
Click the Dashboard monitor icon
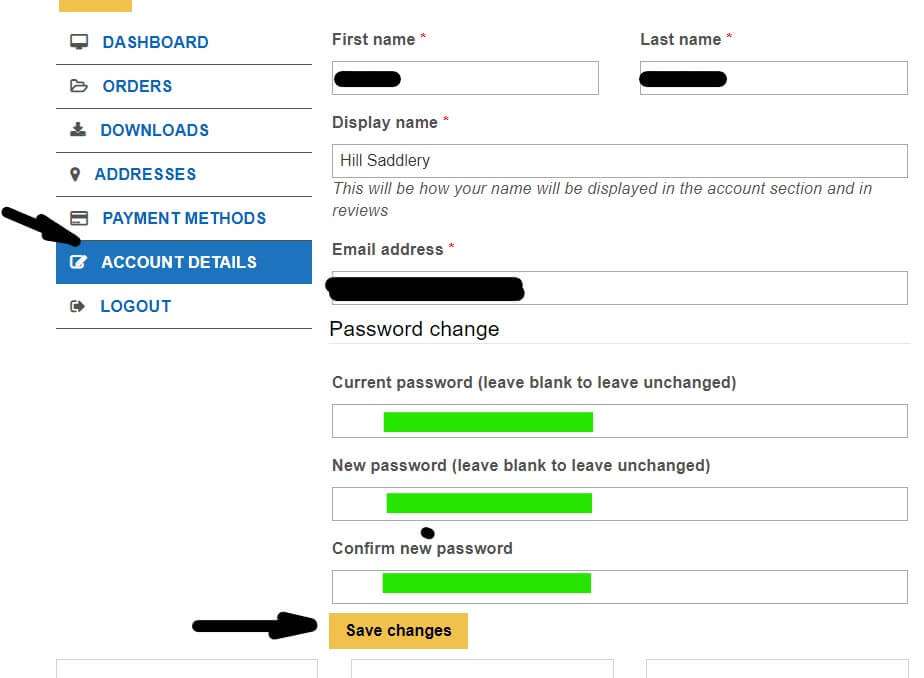(x=79, y=42)
